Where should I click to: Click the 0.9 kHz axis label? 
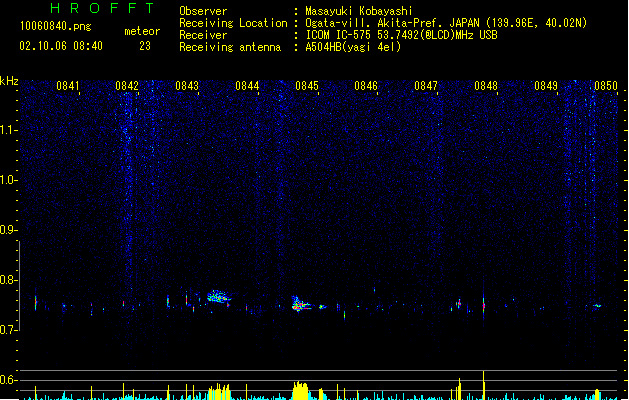coord(8,229)
